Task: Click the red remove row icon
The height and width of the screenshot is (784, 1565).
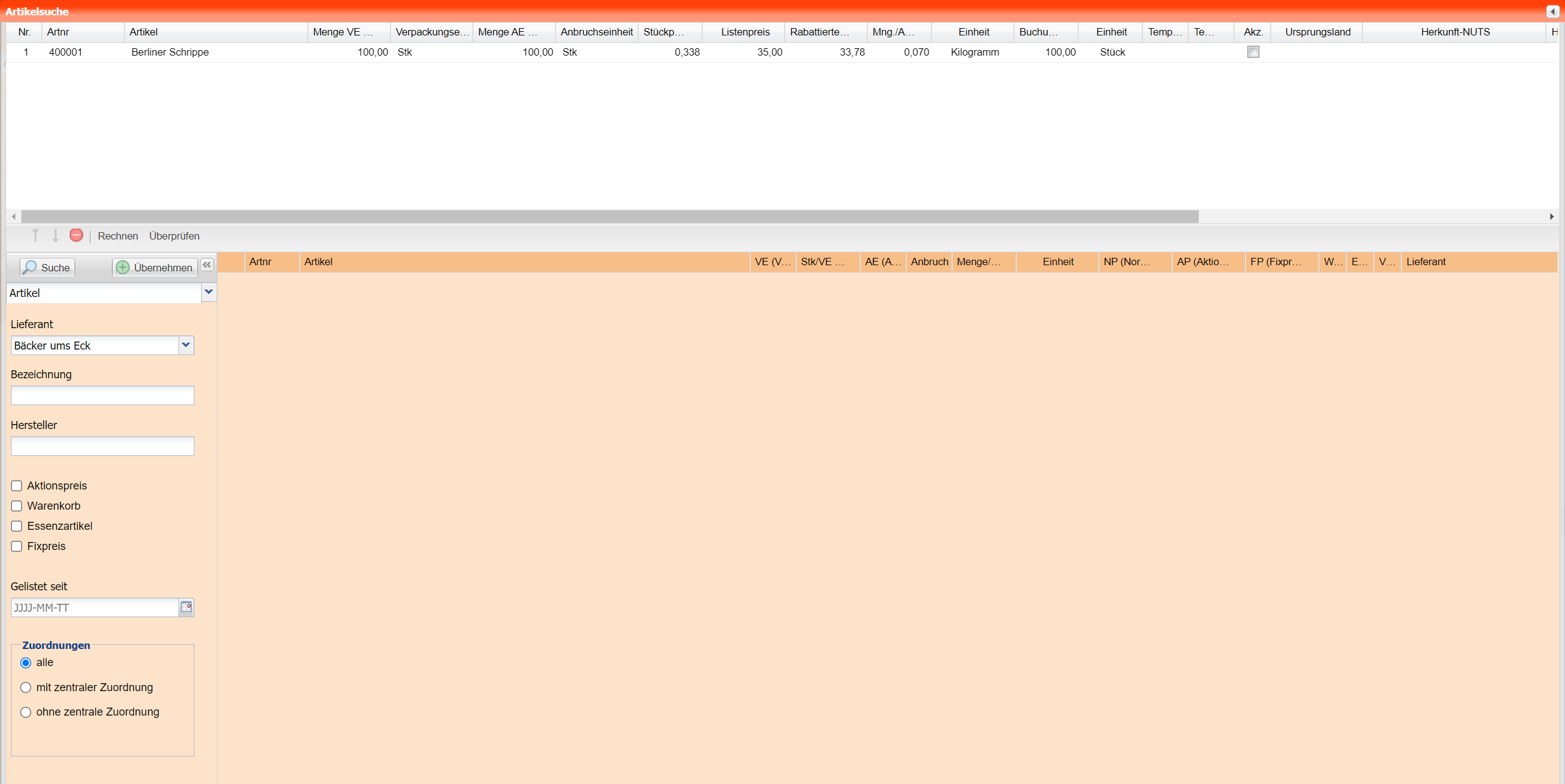Action: click(76, 235)
